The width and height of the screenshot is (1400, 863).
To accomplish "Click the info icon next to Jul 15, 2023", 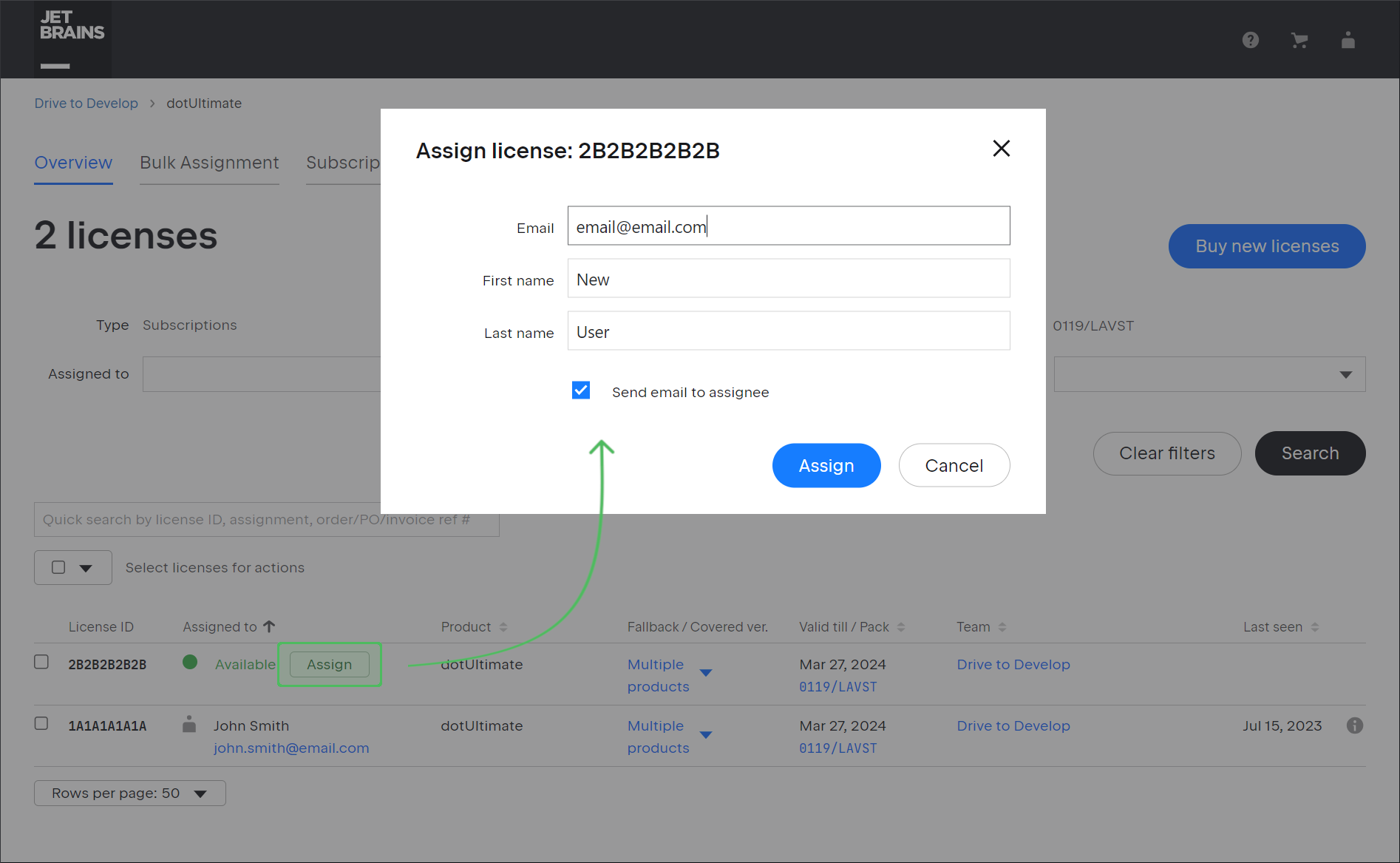I will tap(1354, 725).
